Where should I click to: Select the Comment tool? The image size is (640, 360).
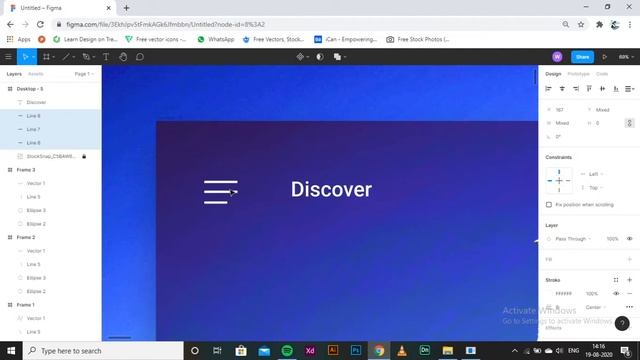coord(140,57)
